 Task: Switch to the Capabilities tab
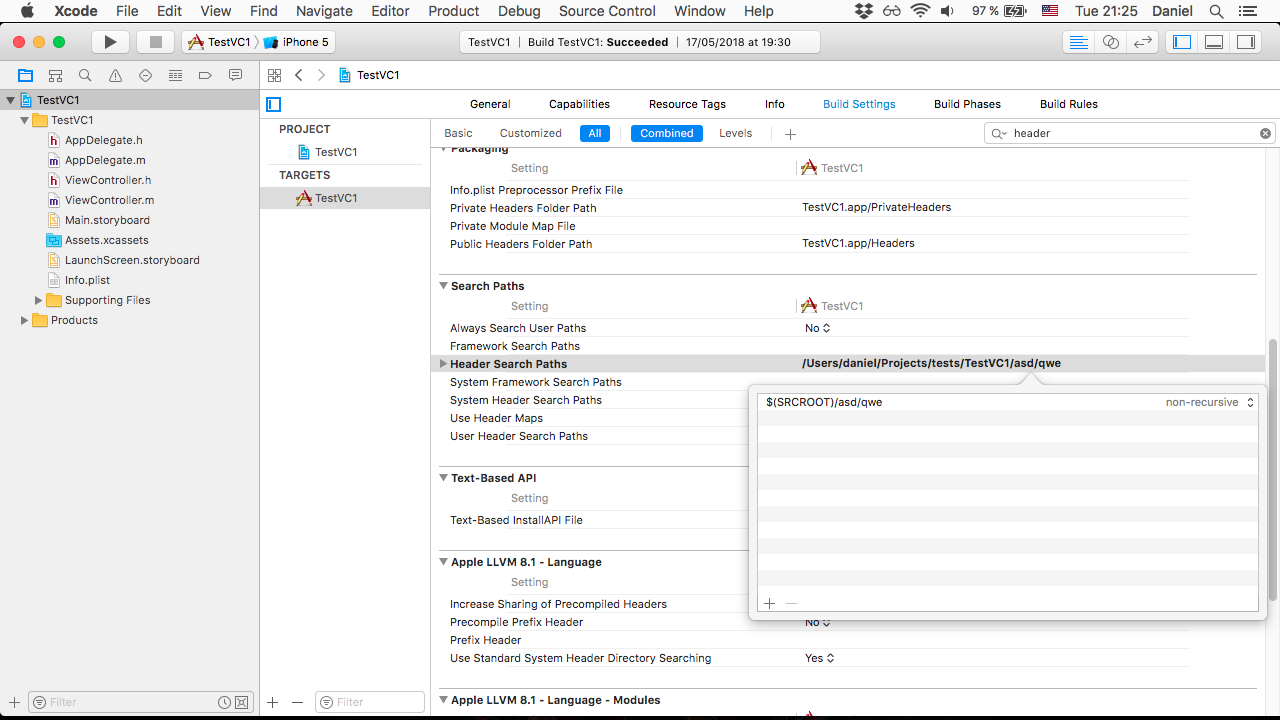pos(579,104)
